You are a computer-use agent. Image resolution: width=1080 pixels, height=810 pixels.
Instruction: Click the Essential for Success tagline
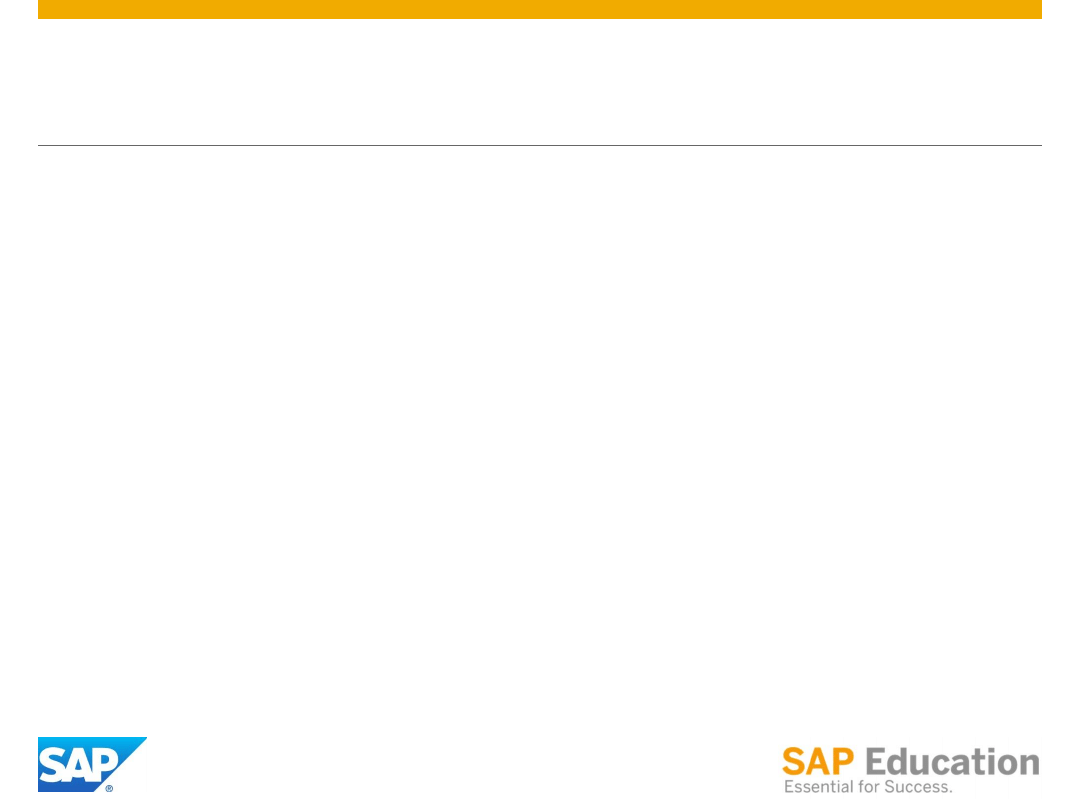tap(868, 787)
